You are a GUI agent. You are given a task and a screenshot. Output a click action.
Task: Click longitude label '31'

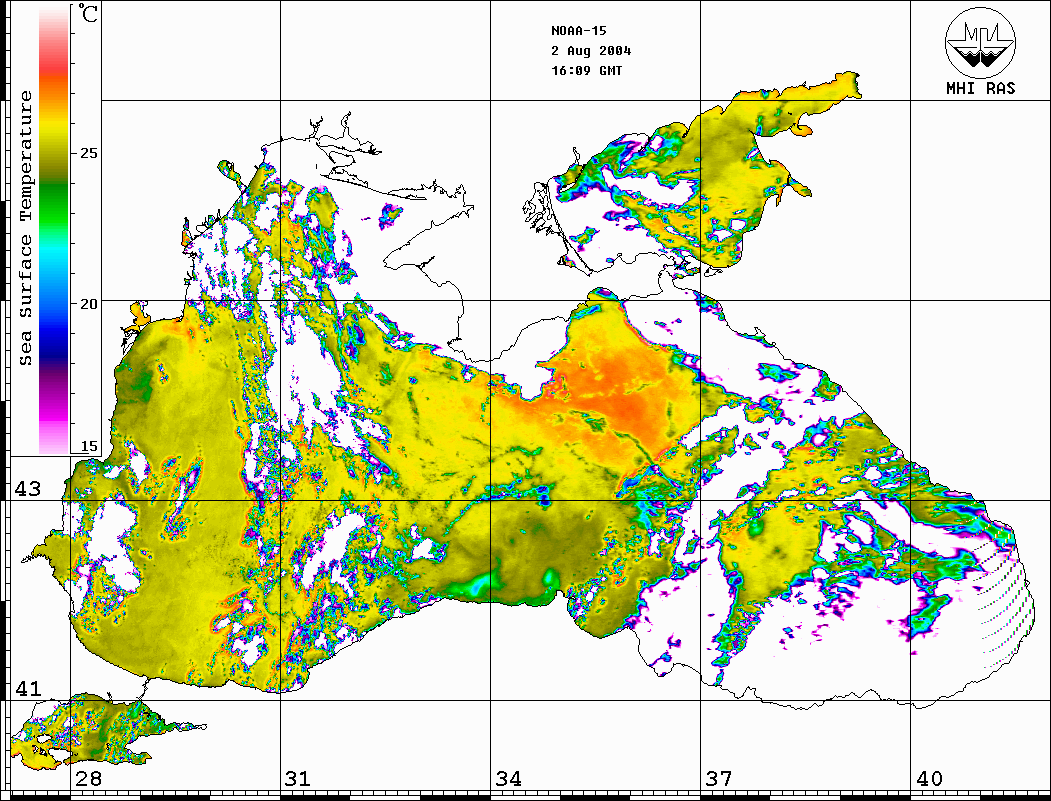point(298,778)
